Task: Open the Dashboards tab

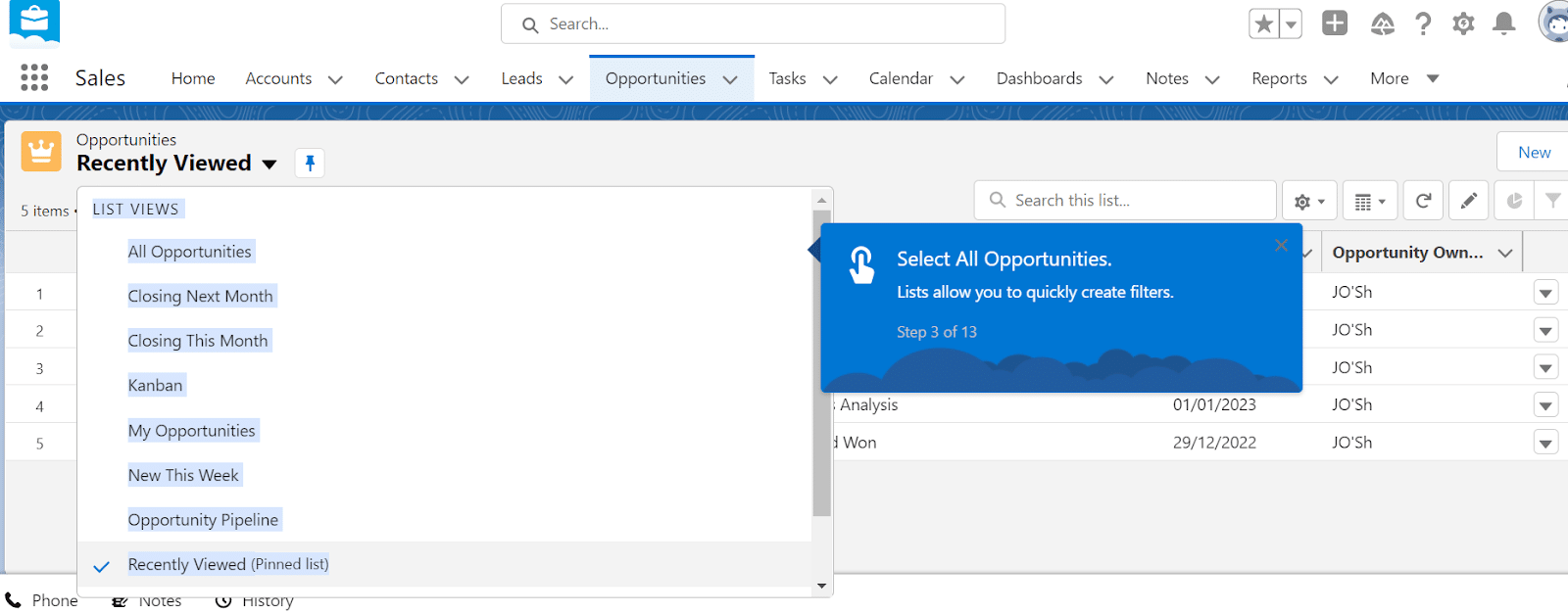Action: (1039, 78)
